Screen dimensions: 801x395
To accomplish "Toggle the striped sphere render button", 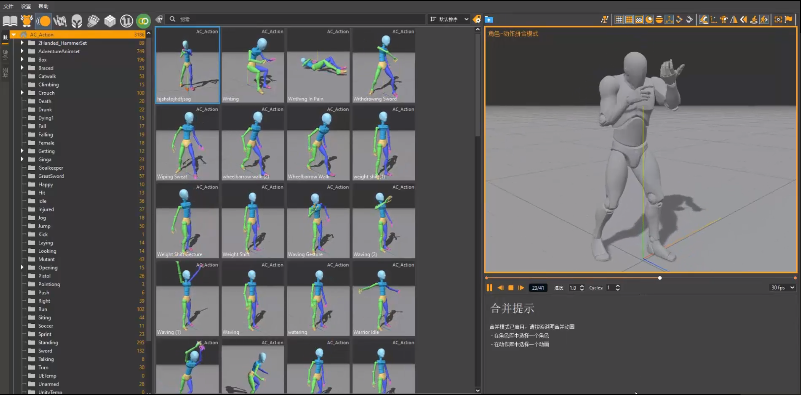I will (659, 19).
